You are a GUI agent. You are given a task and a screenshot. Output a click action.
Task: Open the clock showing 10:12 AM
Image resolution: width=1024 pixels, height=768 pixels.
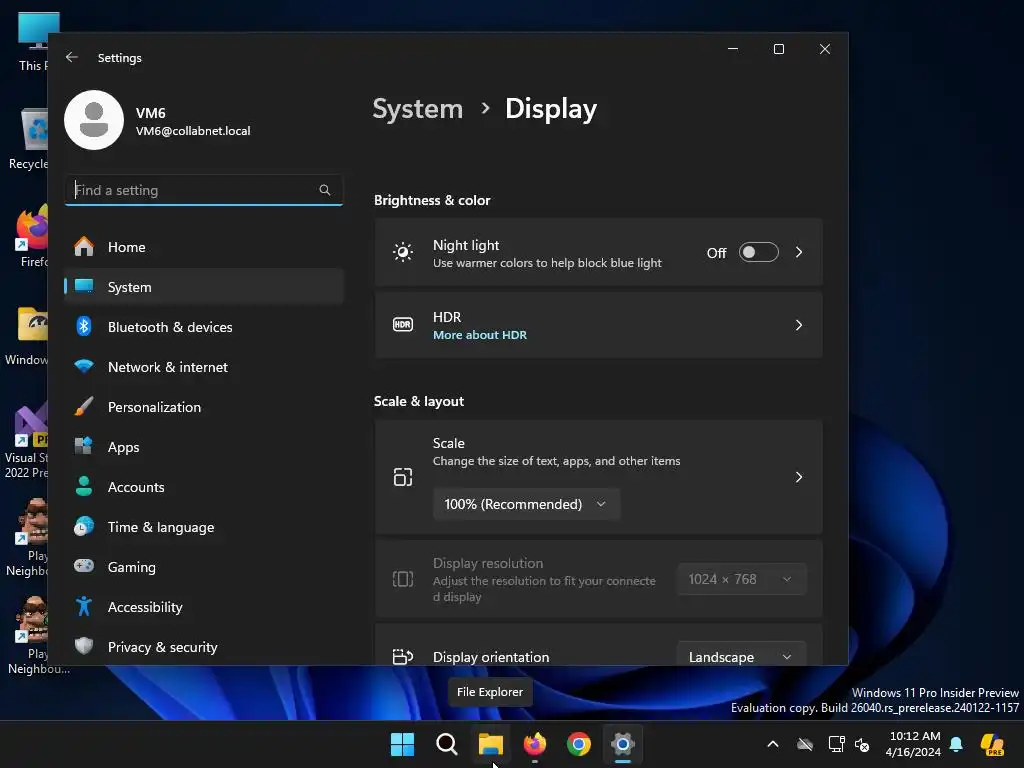914,744
